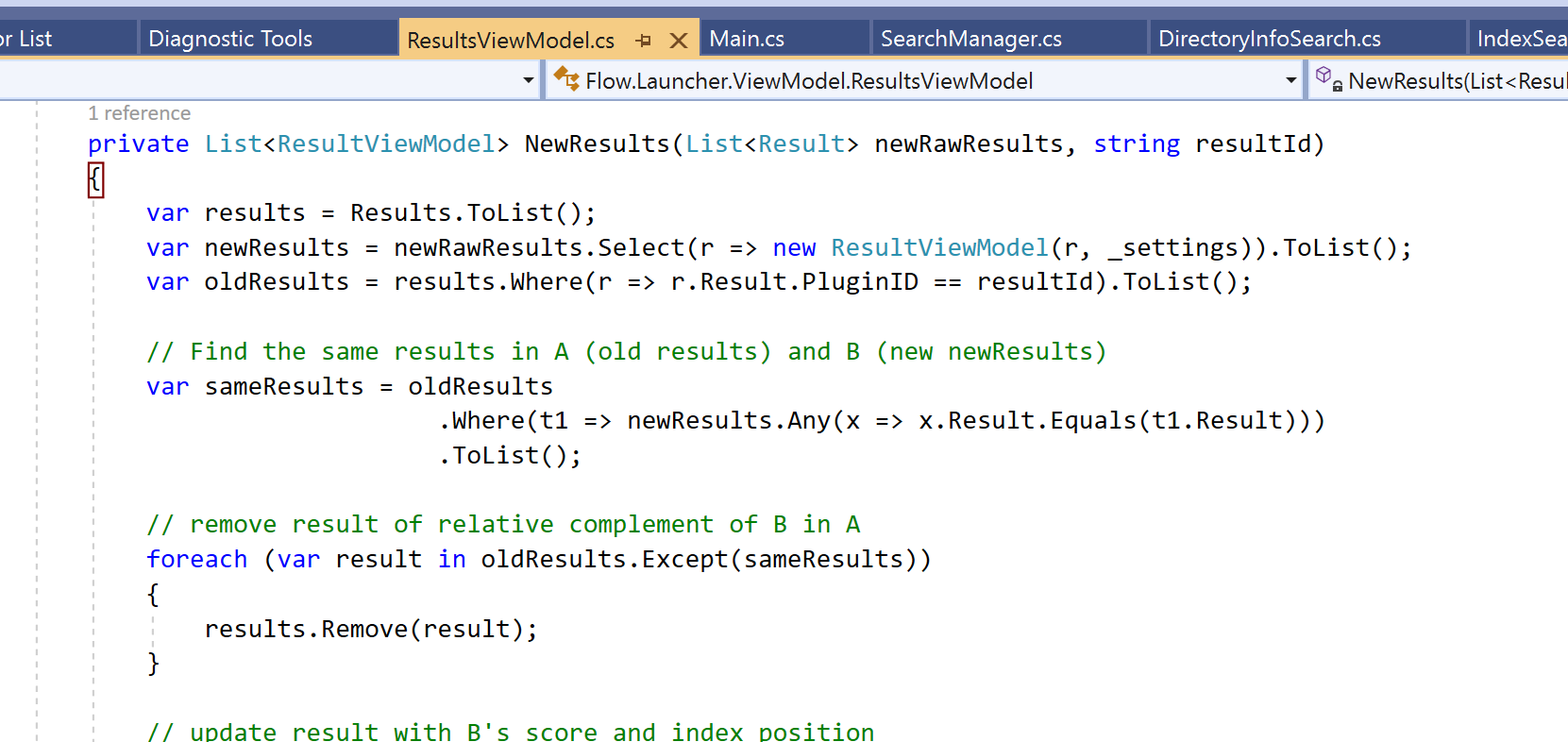Screen dimensions: 1568x742
Task: Click the private method icon before NewResults
Action: point(1329,79)
